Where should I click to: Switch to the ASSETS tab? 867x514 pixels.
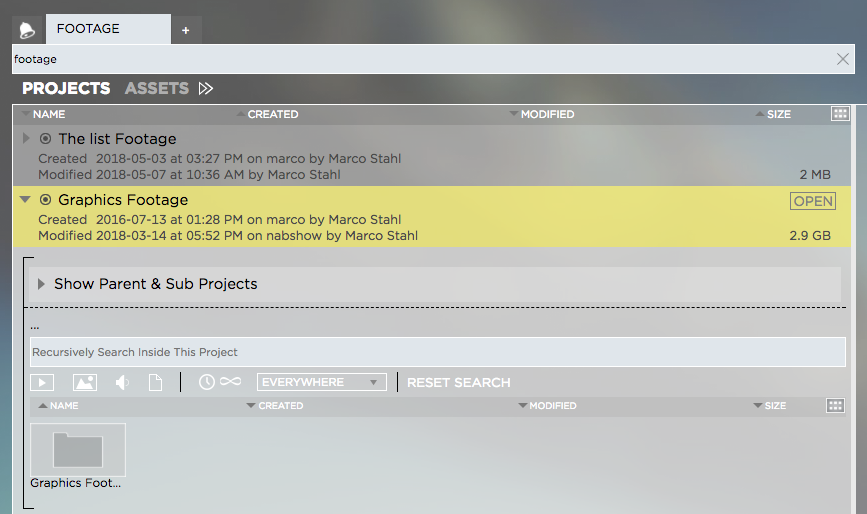[156, 89]
